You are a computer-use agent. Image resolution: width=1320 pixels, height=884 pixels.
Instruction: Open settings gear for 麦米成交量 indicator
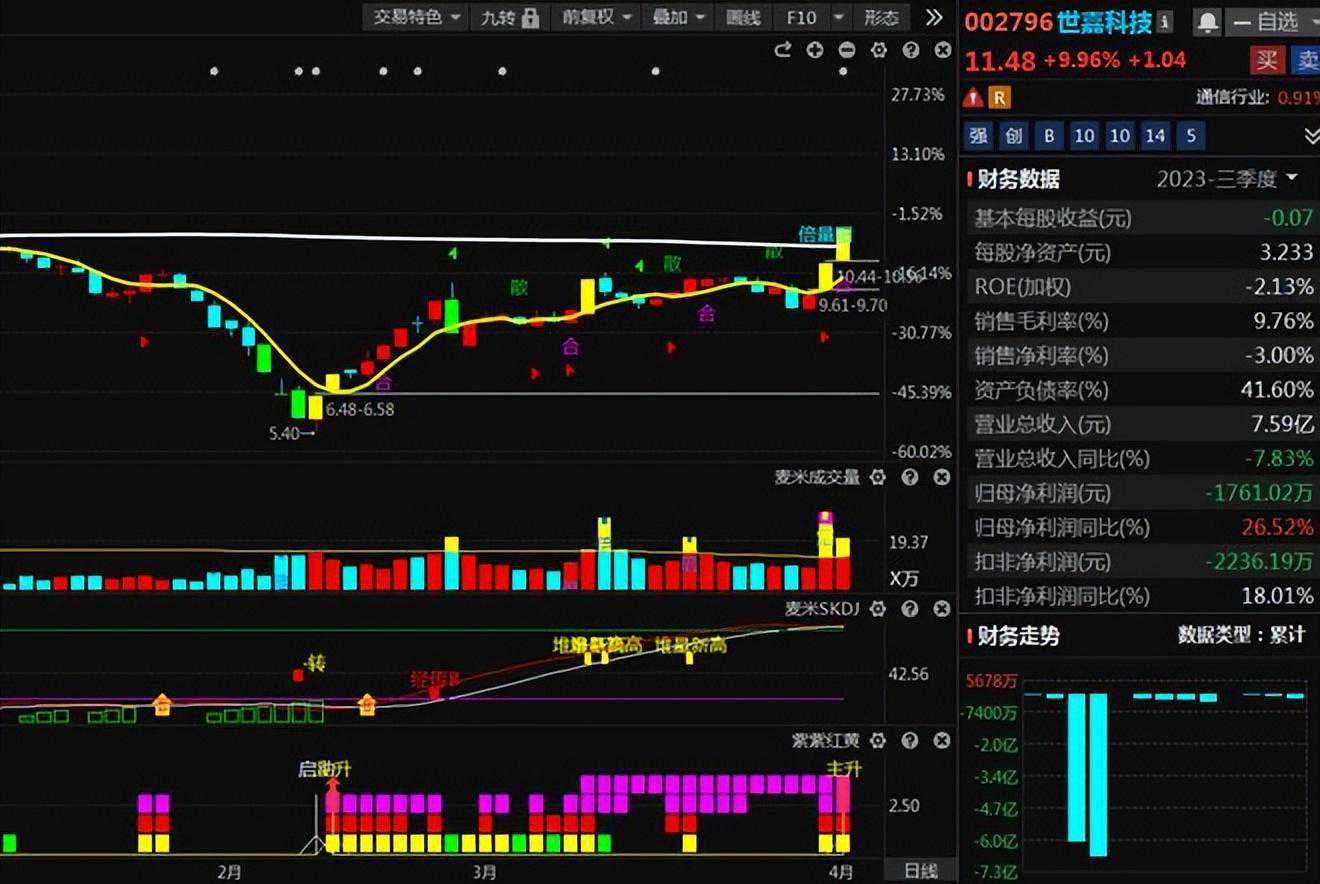(x=878, y=478)
